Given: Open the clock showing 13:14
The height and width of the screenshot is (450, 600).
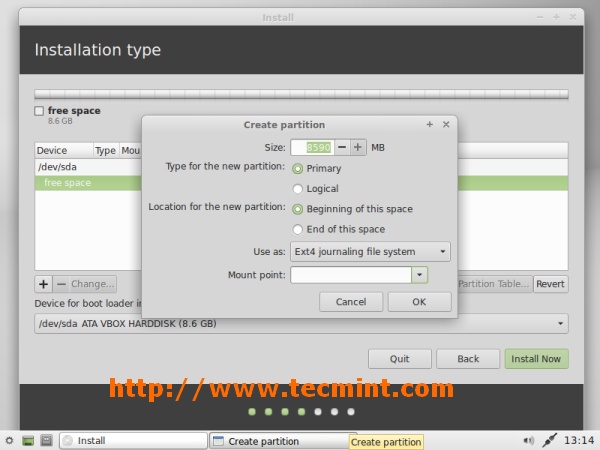Looking at the screenshot, I should (x=579, y=440).
